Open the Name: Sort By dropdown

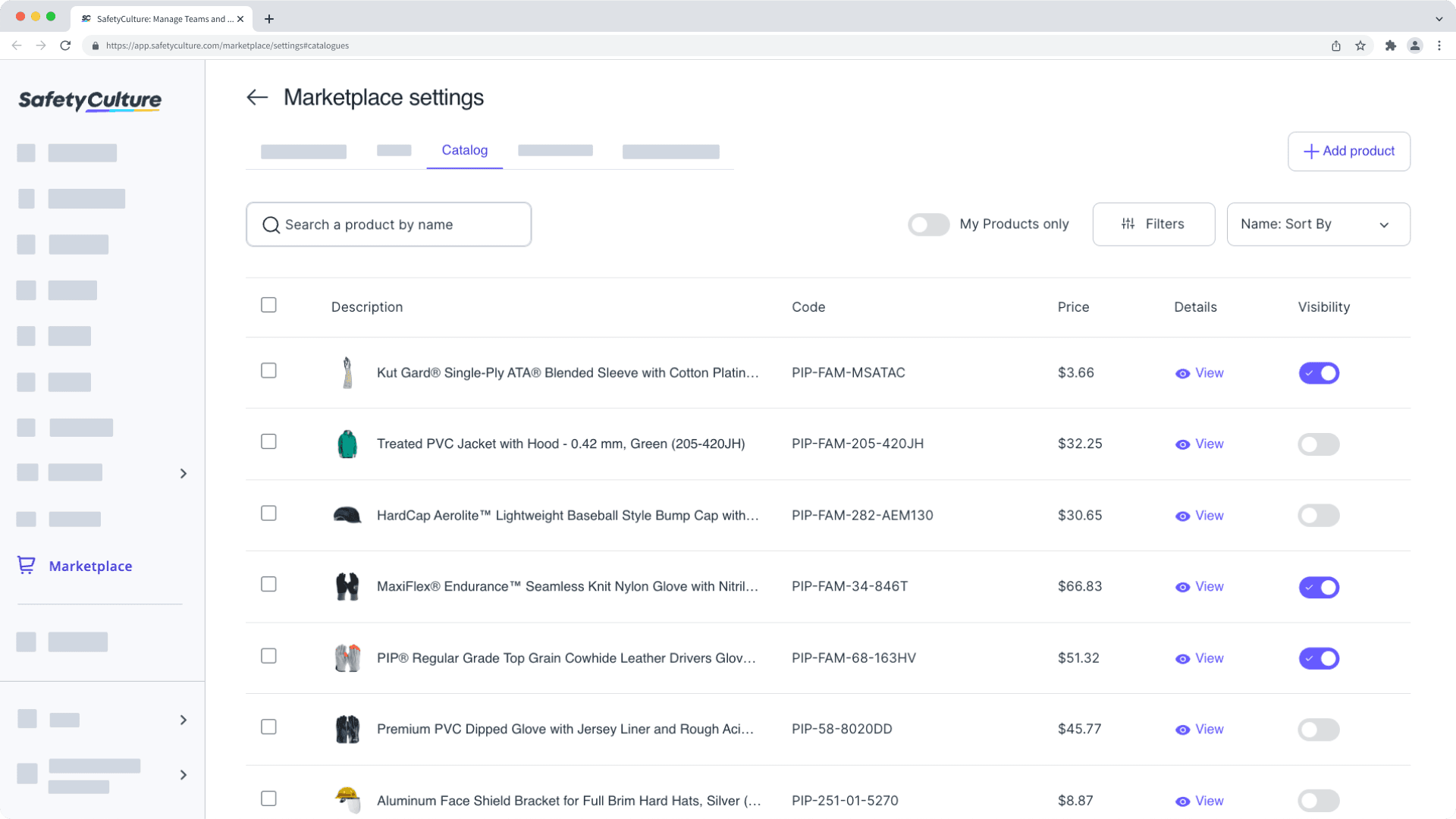1318,224
